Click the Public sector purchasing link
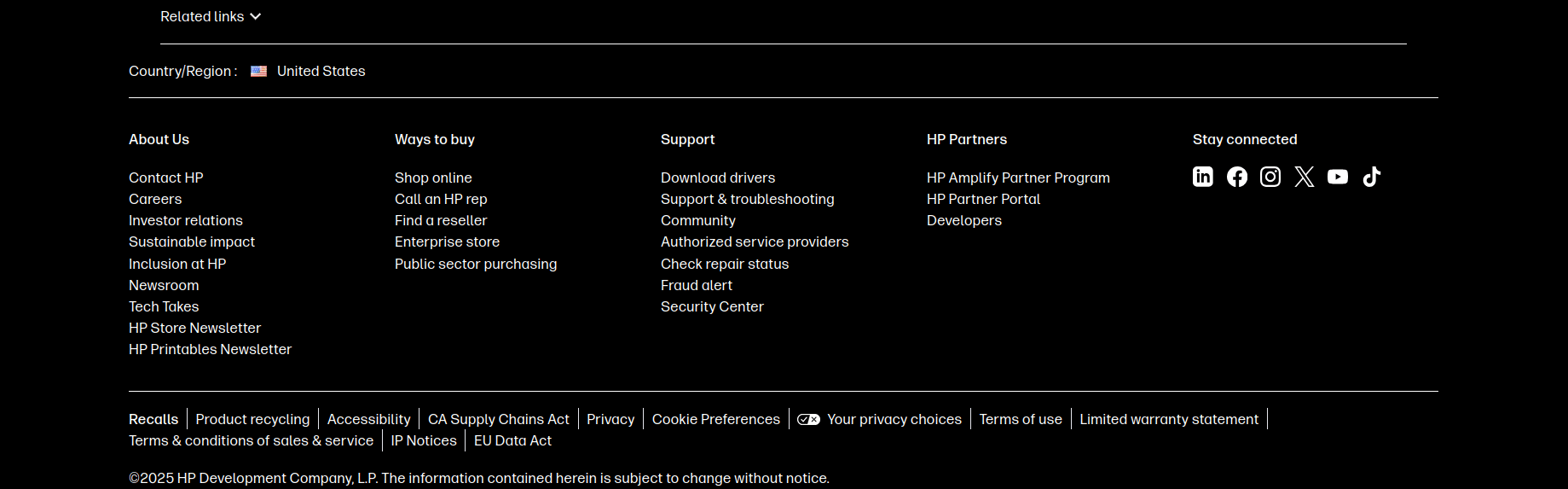1568x489 pixels. [x=476, y=264]
